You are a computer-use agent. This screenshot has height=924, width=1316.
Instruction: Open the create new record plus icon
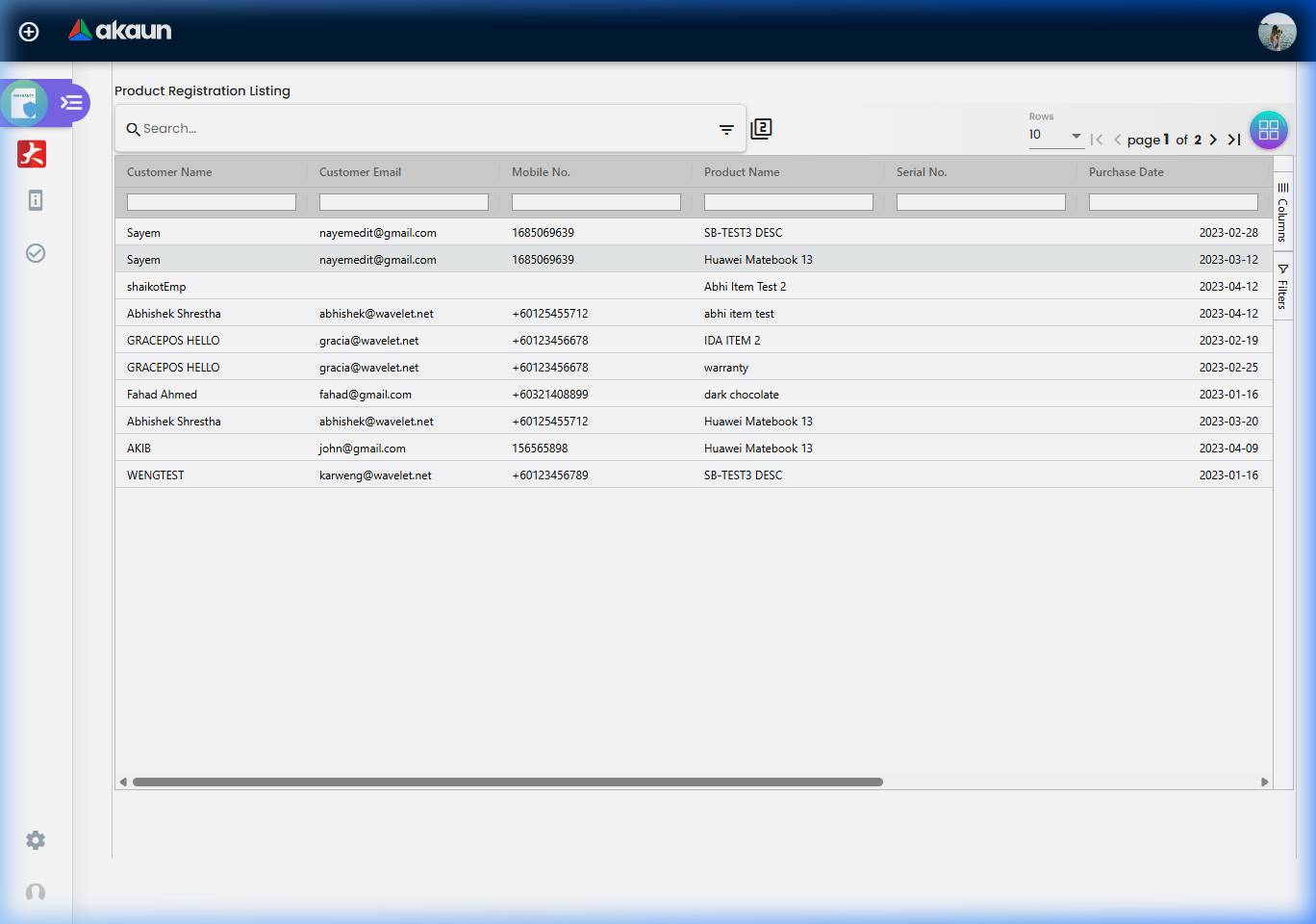(x=28, y=31)
